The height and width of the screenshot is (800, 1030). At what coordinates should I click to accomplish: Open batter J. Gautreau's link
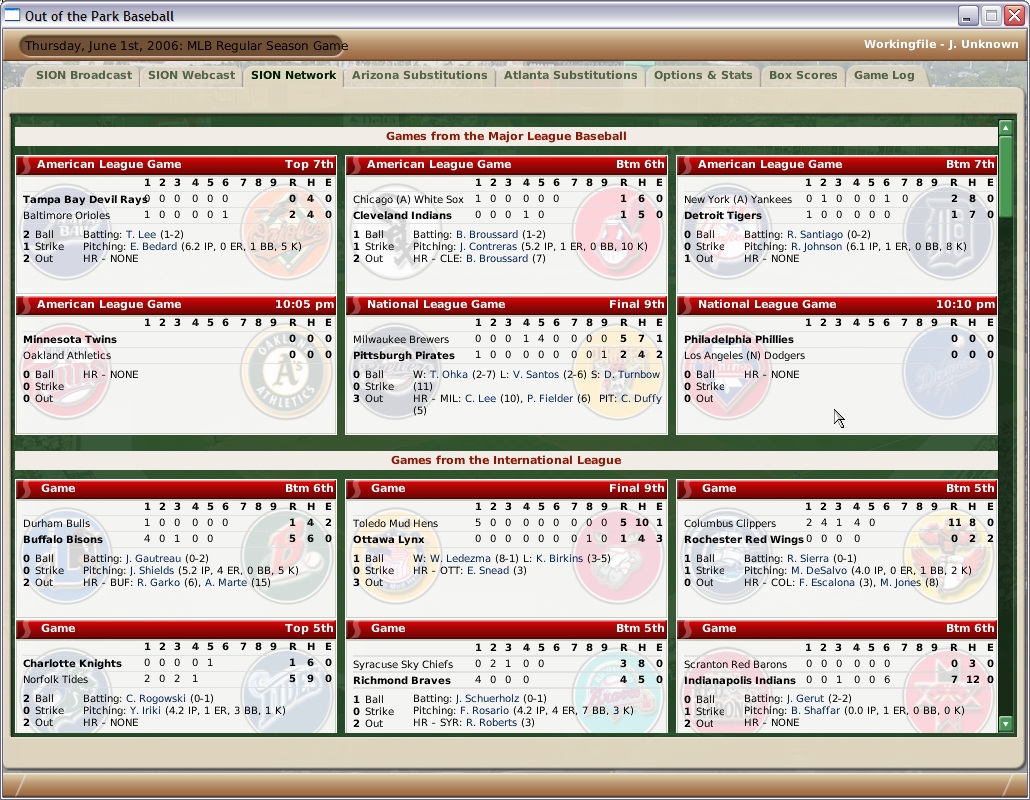[x=153, y=558]
